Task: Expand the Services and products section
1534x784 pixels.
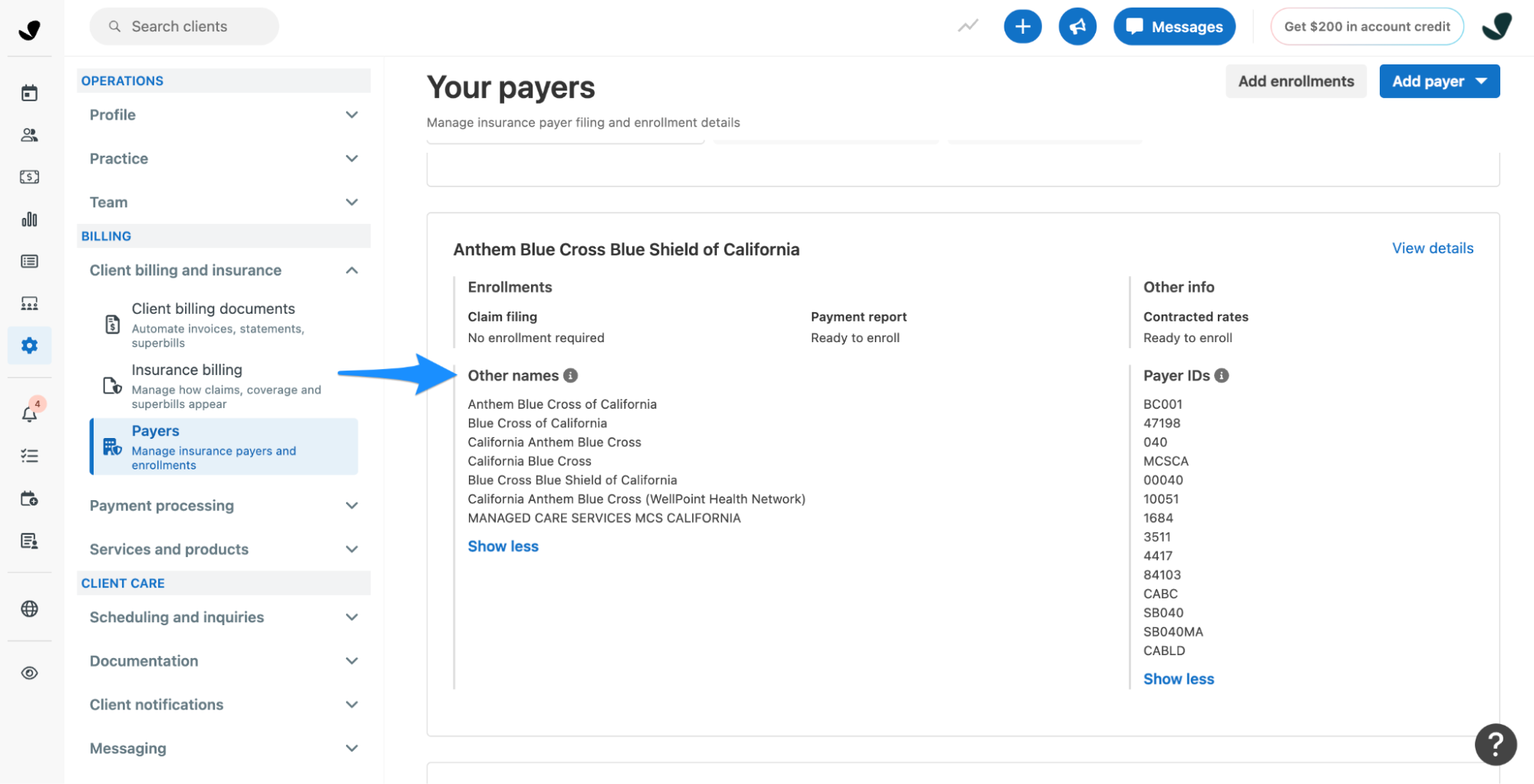Action: pyautogui.click(x=223, y=549)
